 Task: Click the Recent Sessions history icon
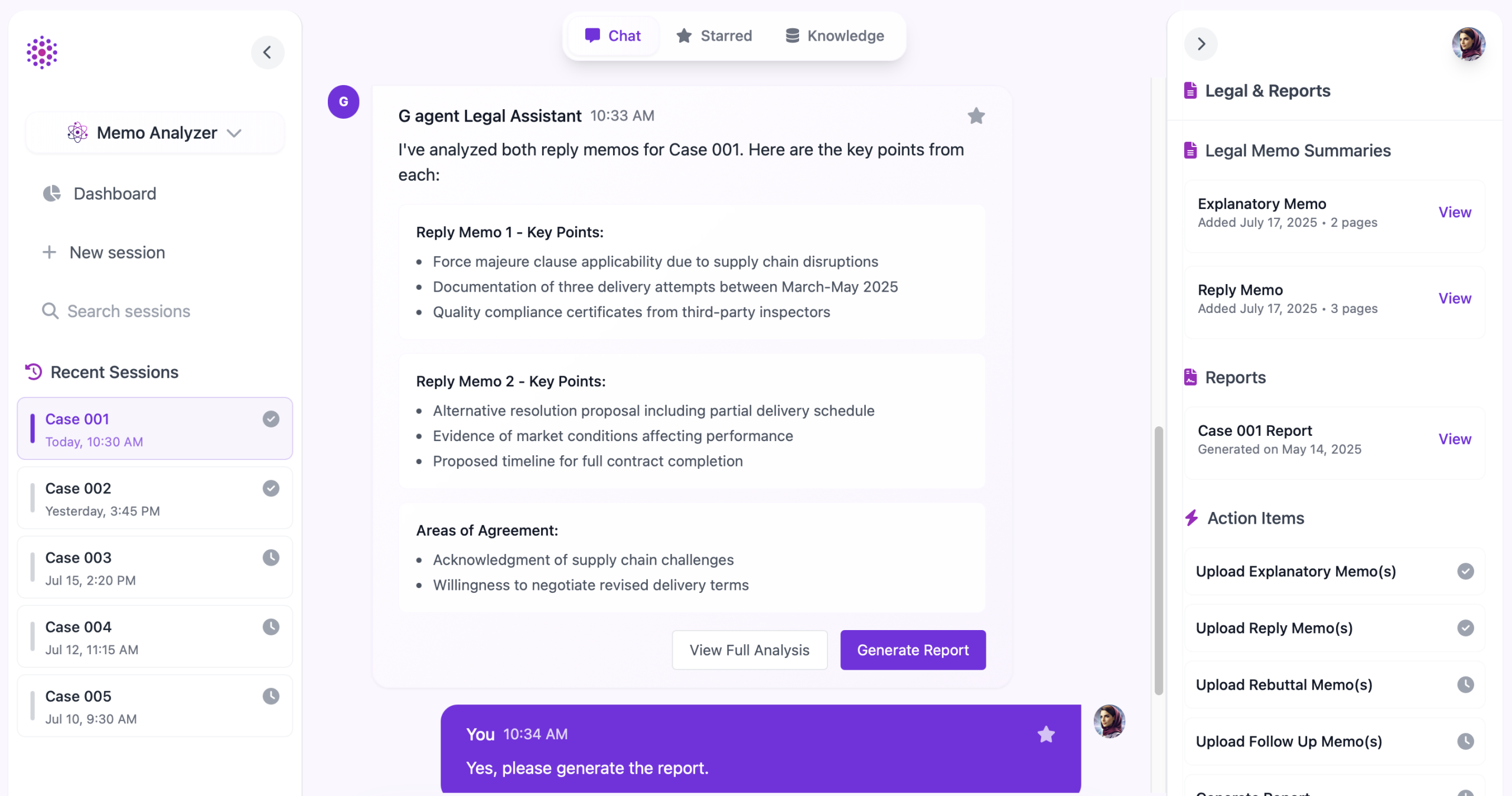pyautogui.click(x=34, y=372)
